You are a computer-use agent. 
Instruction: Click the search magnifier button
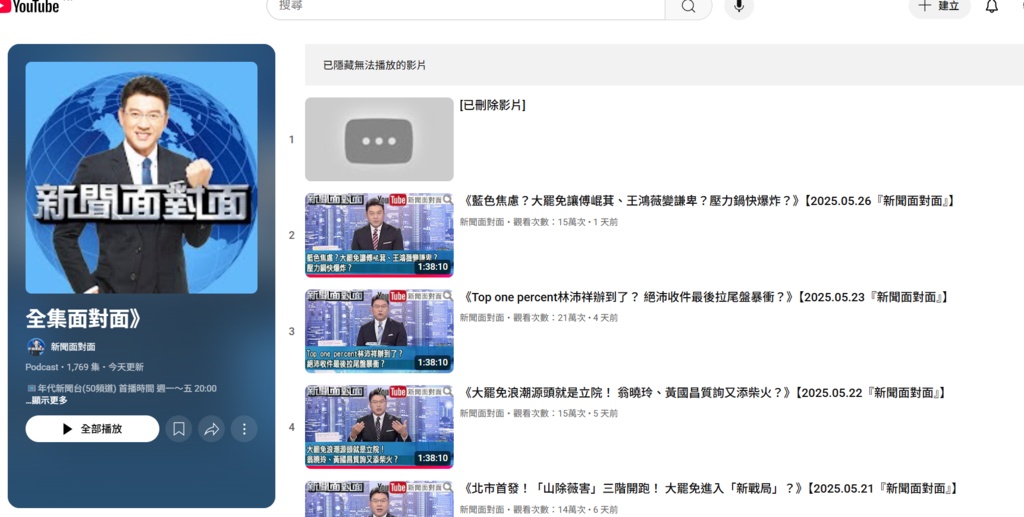pos(688,7)
